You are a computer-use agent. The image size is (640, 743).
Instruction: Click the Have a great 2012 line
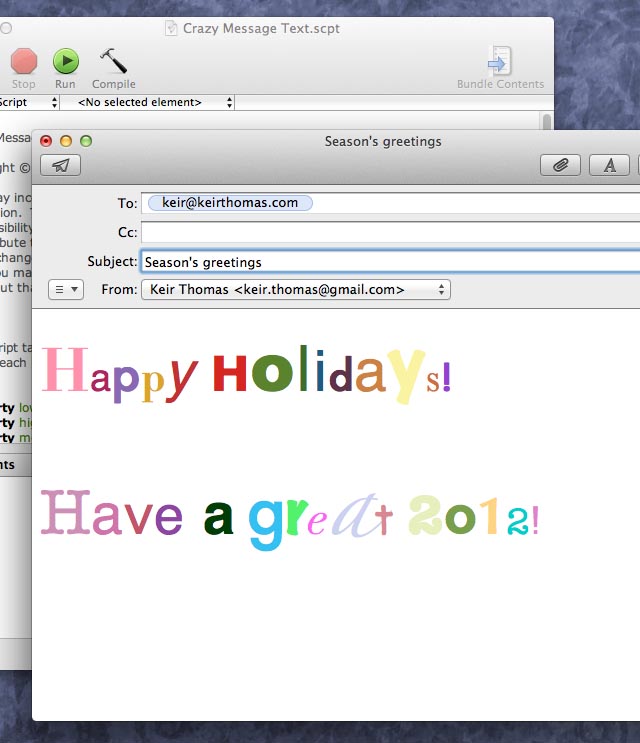click(x=290, y=515)
